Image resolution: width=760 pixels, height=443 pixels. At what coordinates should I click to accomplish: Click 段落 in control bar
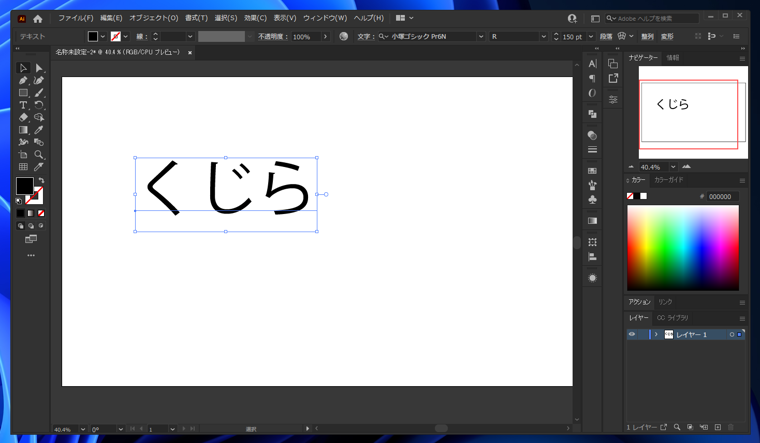coord(606,36)
